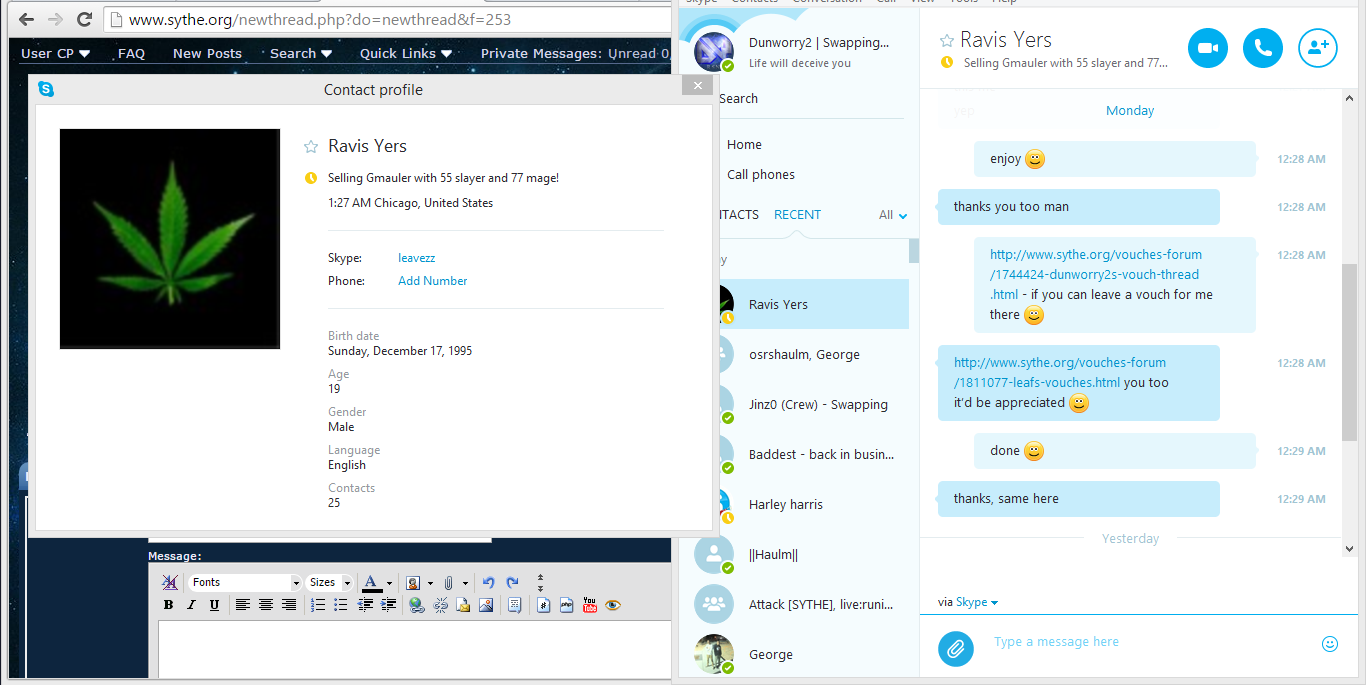Attach a file with paperclip in Skype
This screenshot has height=685, width=1366.
956,649
